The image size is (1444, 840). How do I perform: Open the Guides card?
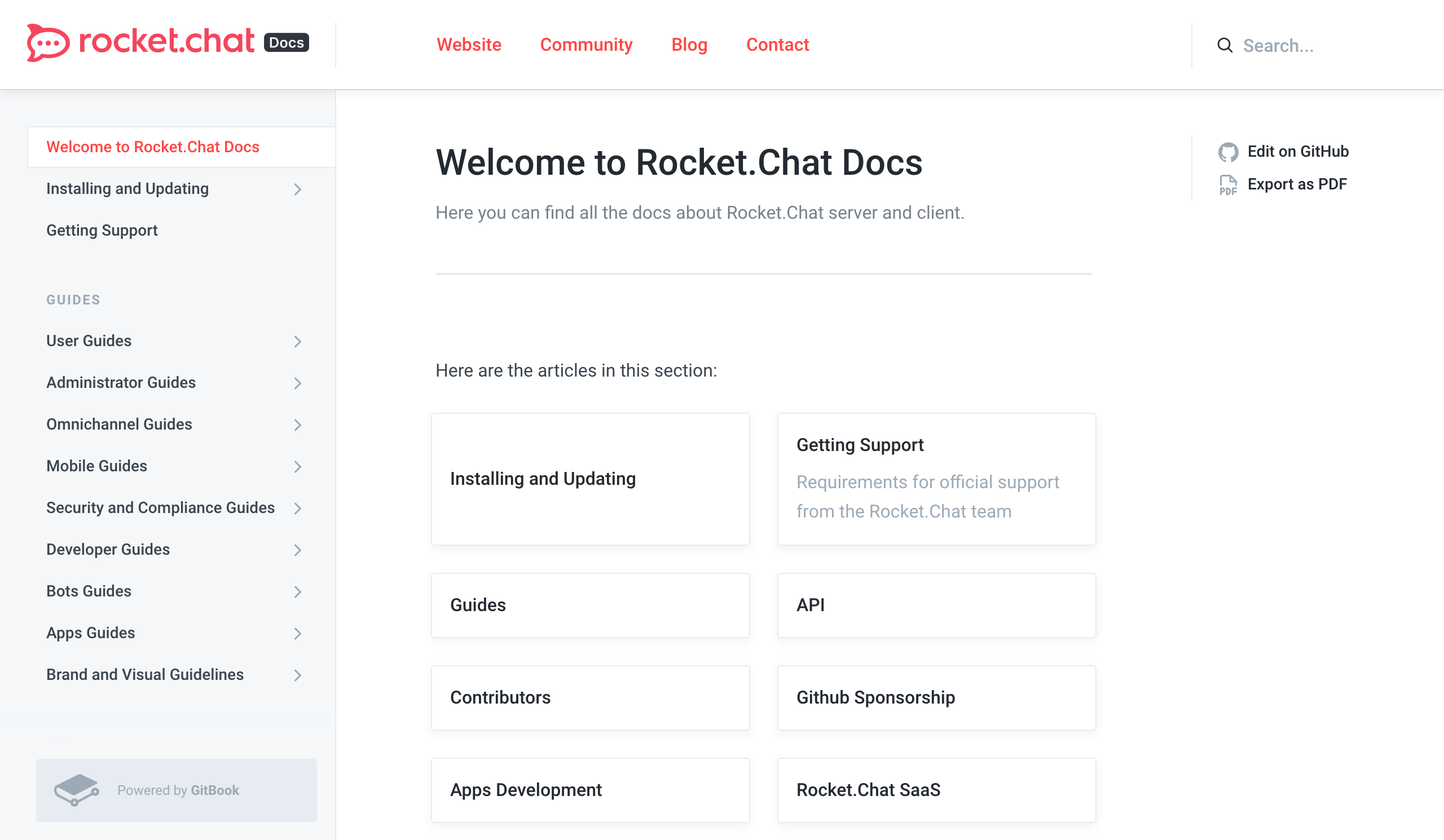click(x=590, y=605)
